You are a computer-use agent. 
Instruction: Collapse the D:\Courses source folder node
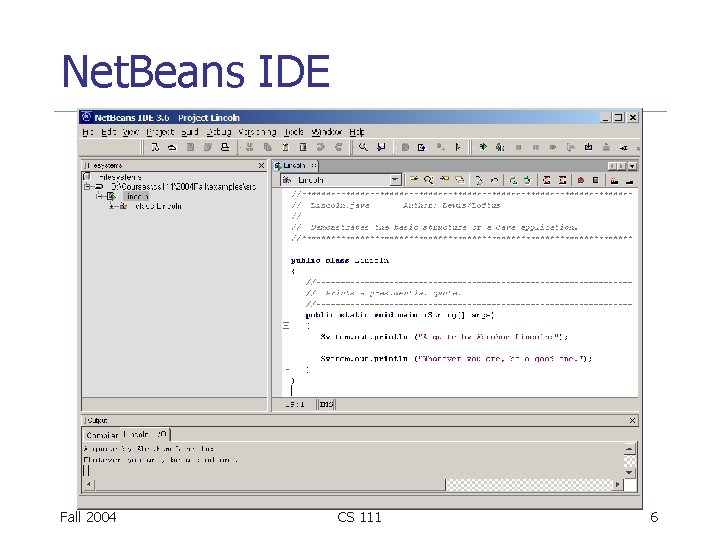coord(87,187)
